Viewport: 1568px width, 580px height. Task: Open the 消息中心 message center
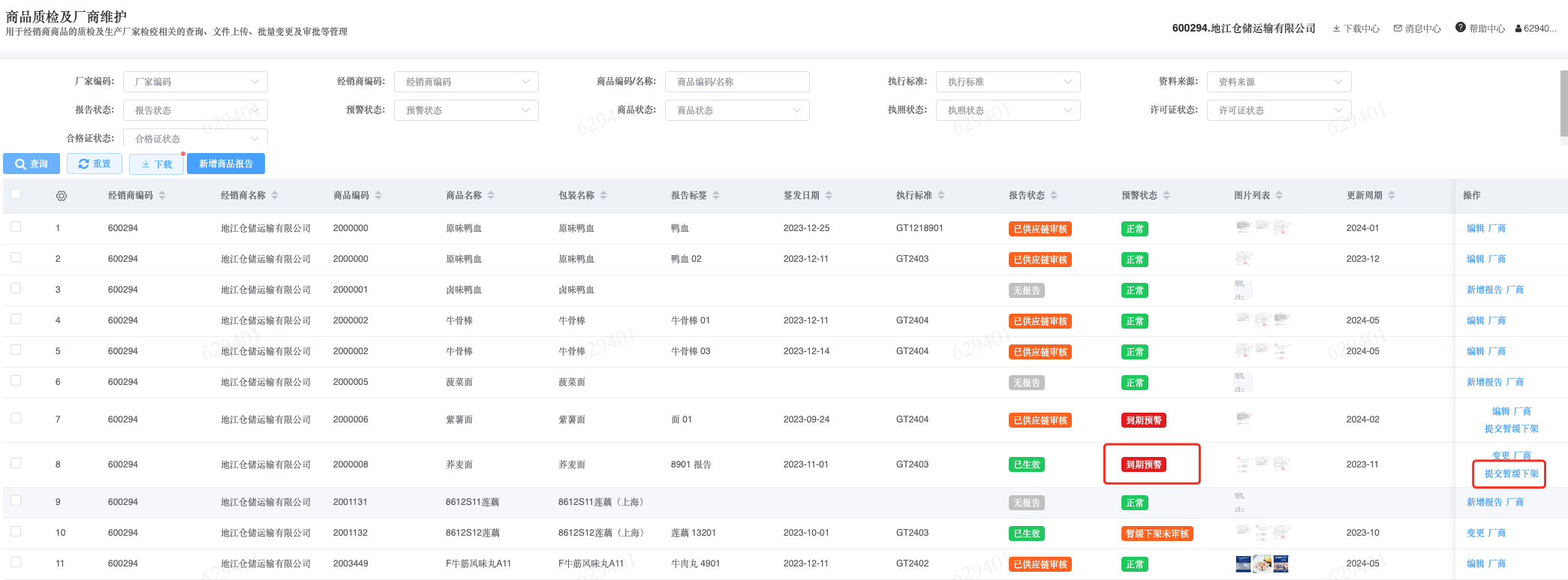[1417, 29]
